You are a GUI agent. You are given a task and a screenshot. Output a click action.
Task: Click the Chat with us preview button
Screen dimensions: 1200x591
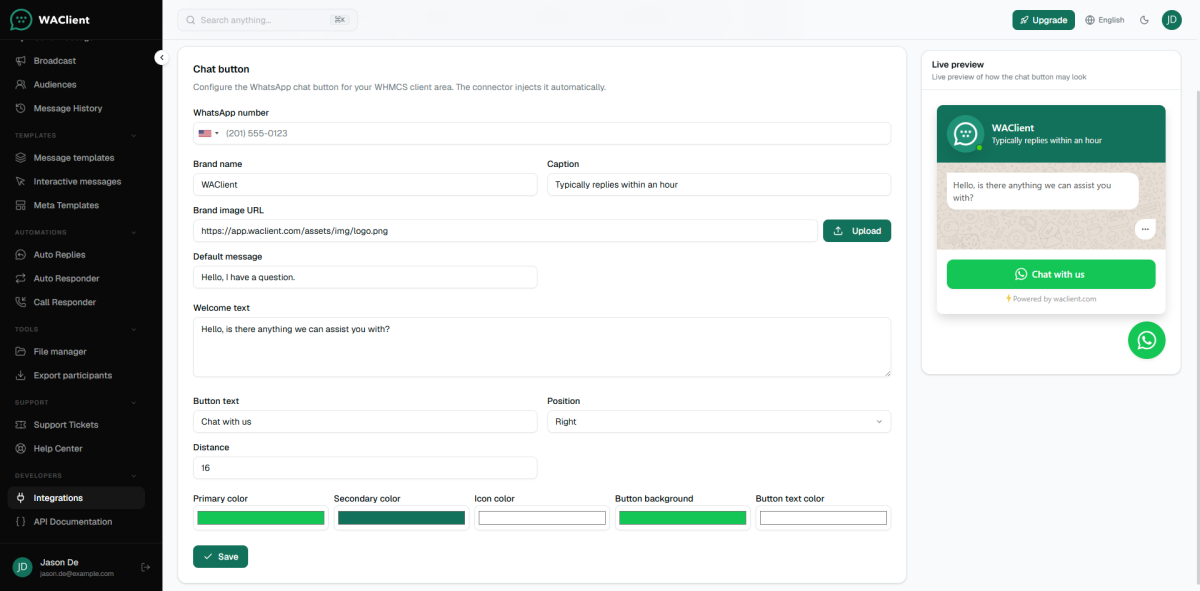pos(1051,274)
